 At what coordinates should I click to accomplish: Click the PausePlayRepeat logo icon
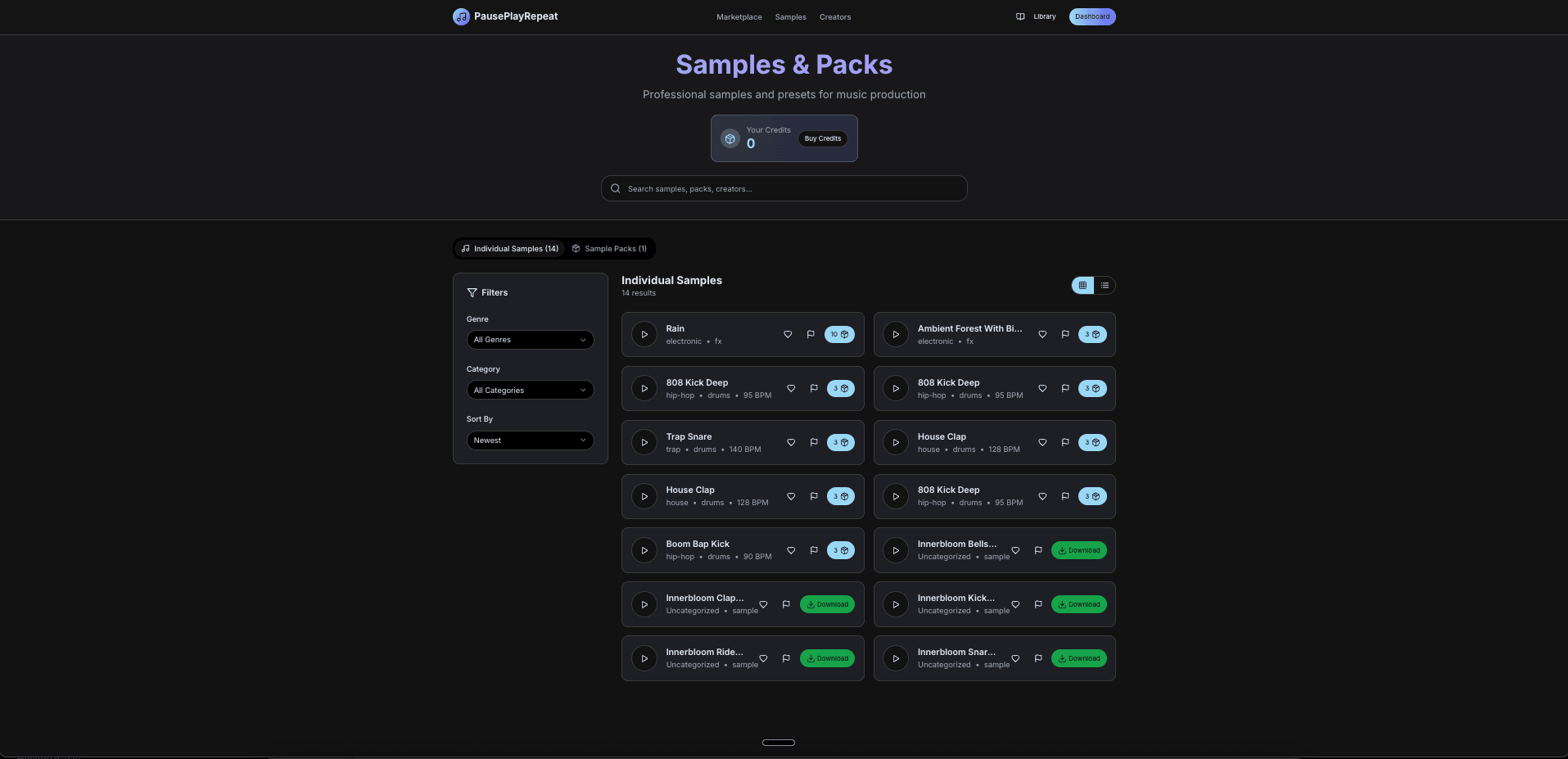460,16
